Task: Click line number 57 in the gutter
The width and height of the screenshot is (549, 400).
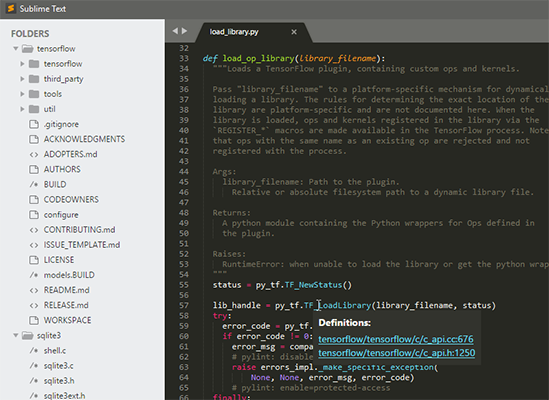Action: [184, 305]
